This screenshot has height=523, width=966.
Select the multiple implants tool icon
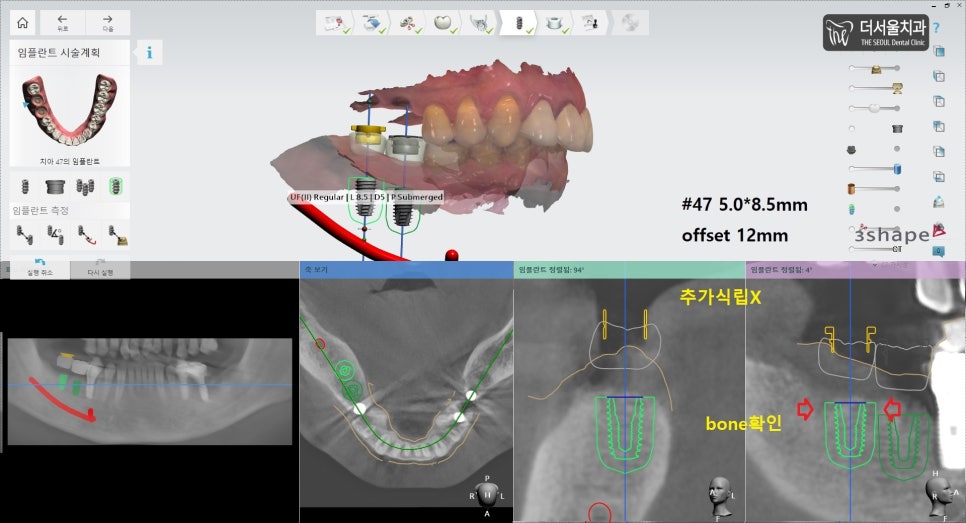coord(85,186)
